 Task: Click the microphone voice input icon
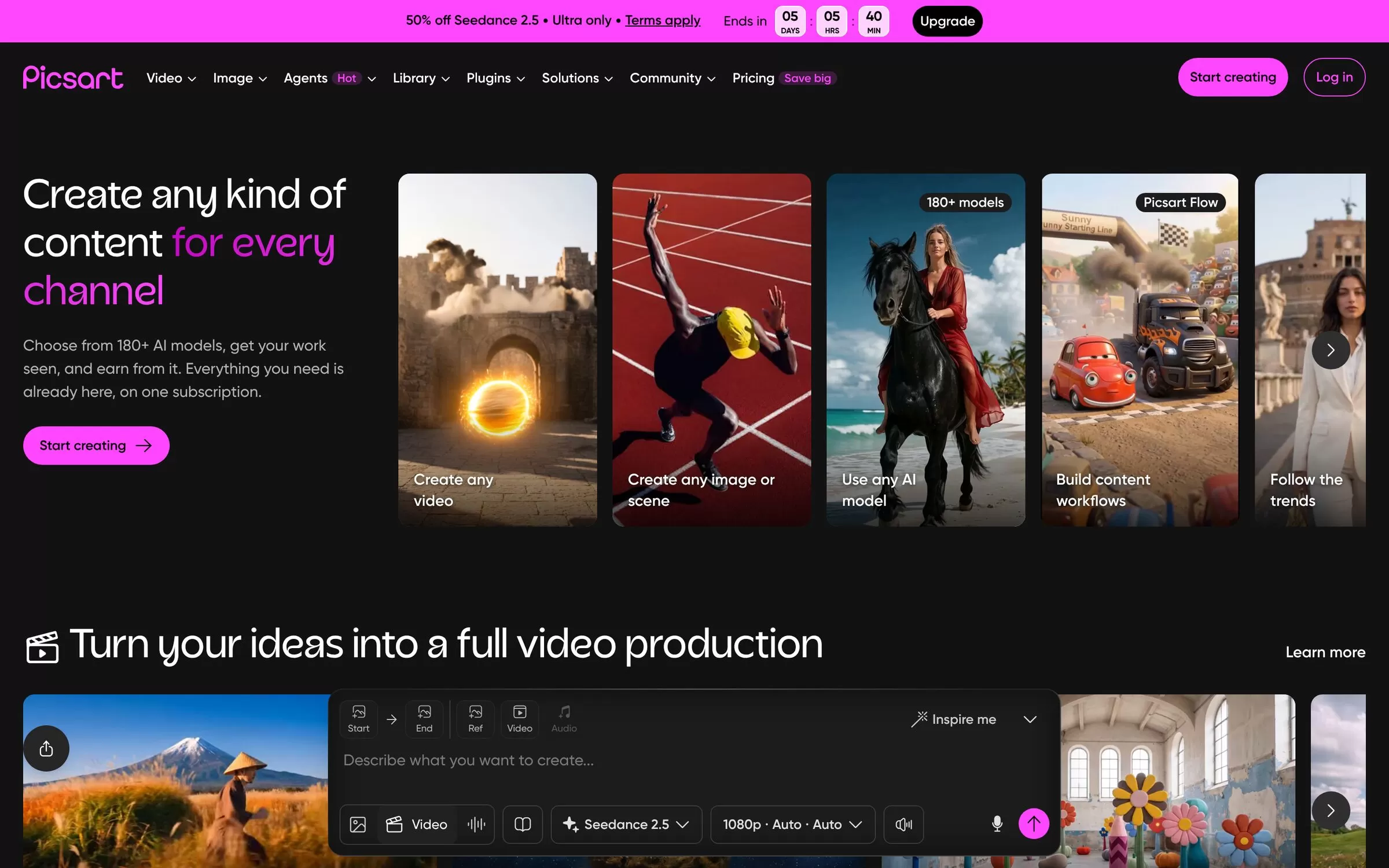997,824
